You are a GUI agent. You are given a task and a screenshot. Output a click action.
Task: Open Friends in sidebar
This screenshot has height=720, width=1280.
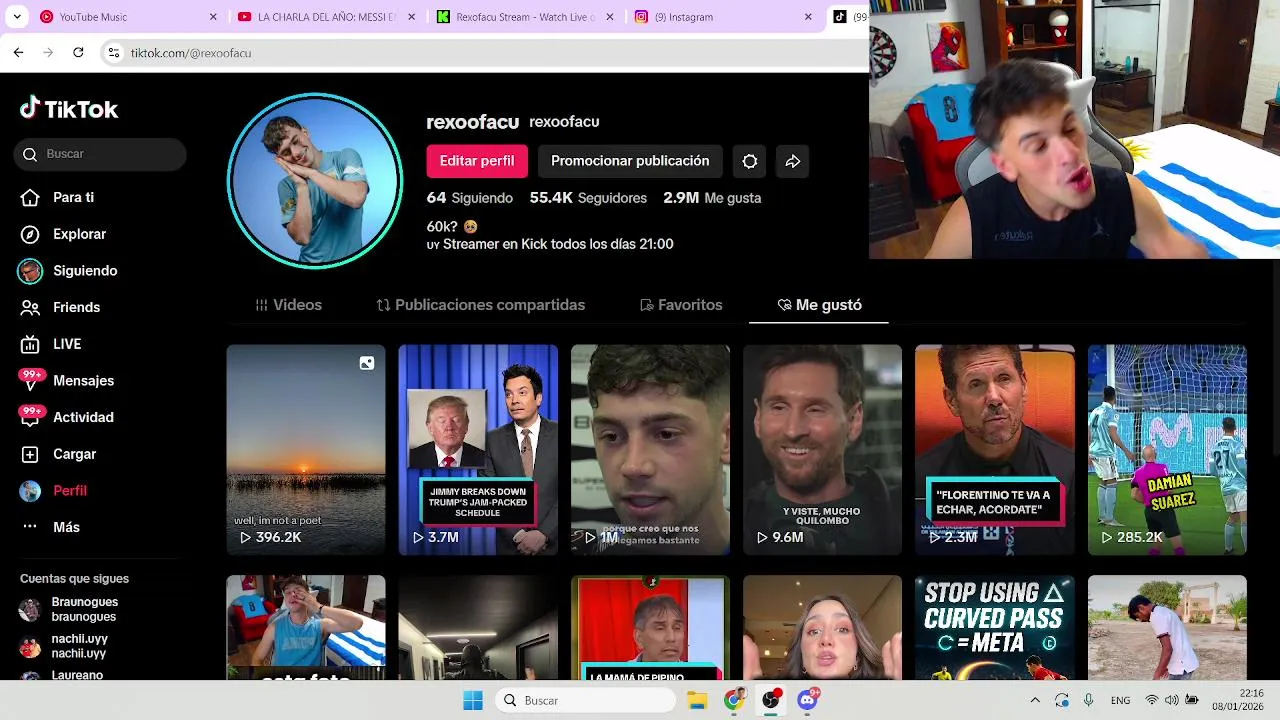click(61, 307)
